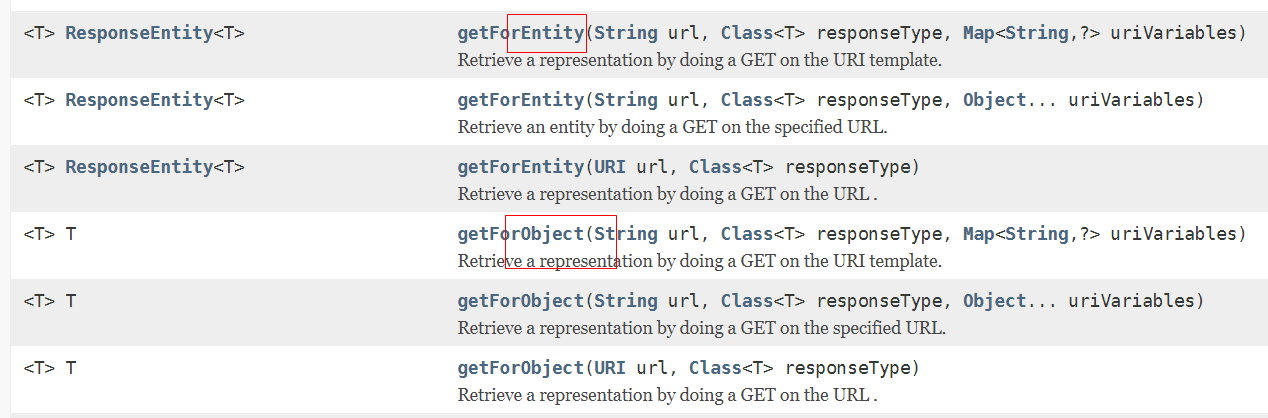
Task: Click ResponseEntity return type in second row
Action: [139, 100]
